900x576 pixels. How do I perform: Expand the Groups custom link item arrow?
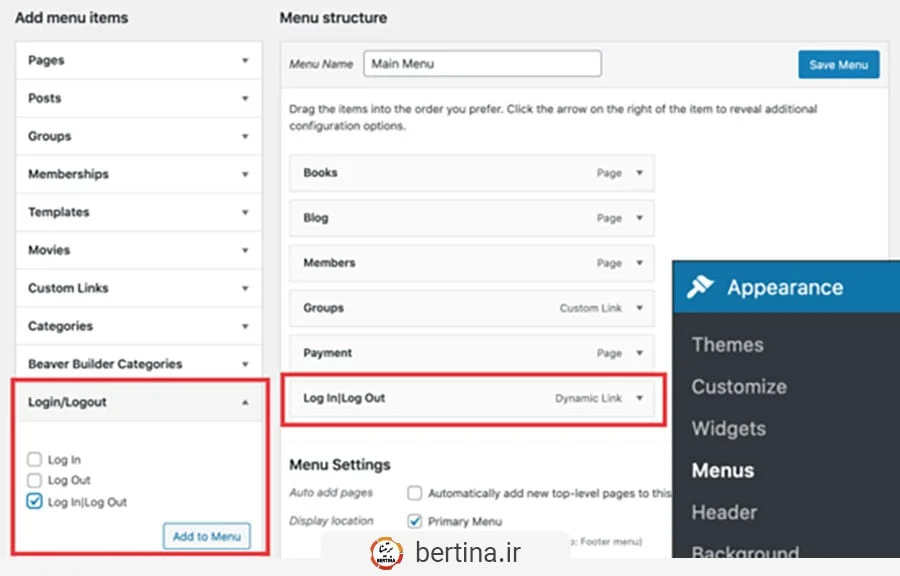tap(639, 308)
